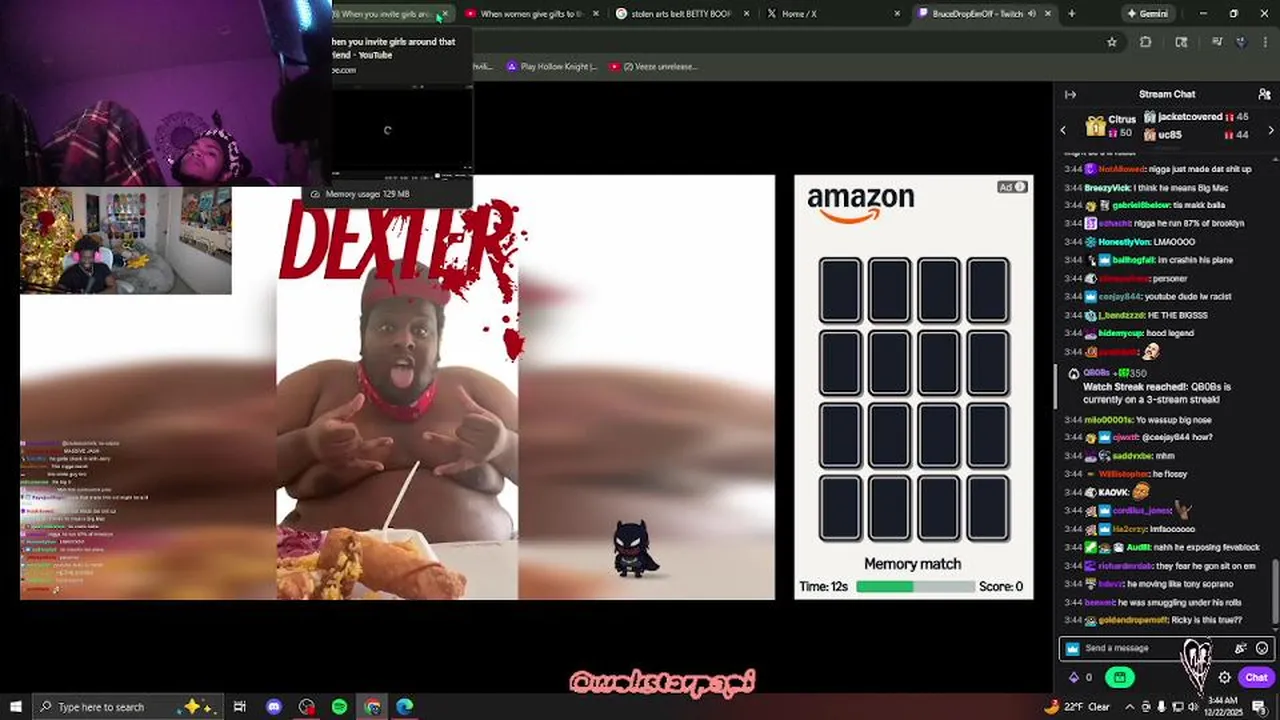Click the 'Type here to search' taskbar box

coord(126,706)
